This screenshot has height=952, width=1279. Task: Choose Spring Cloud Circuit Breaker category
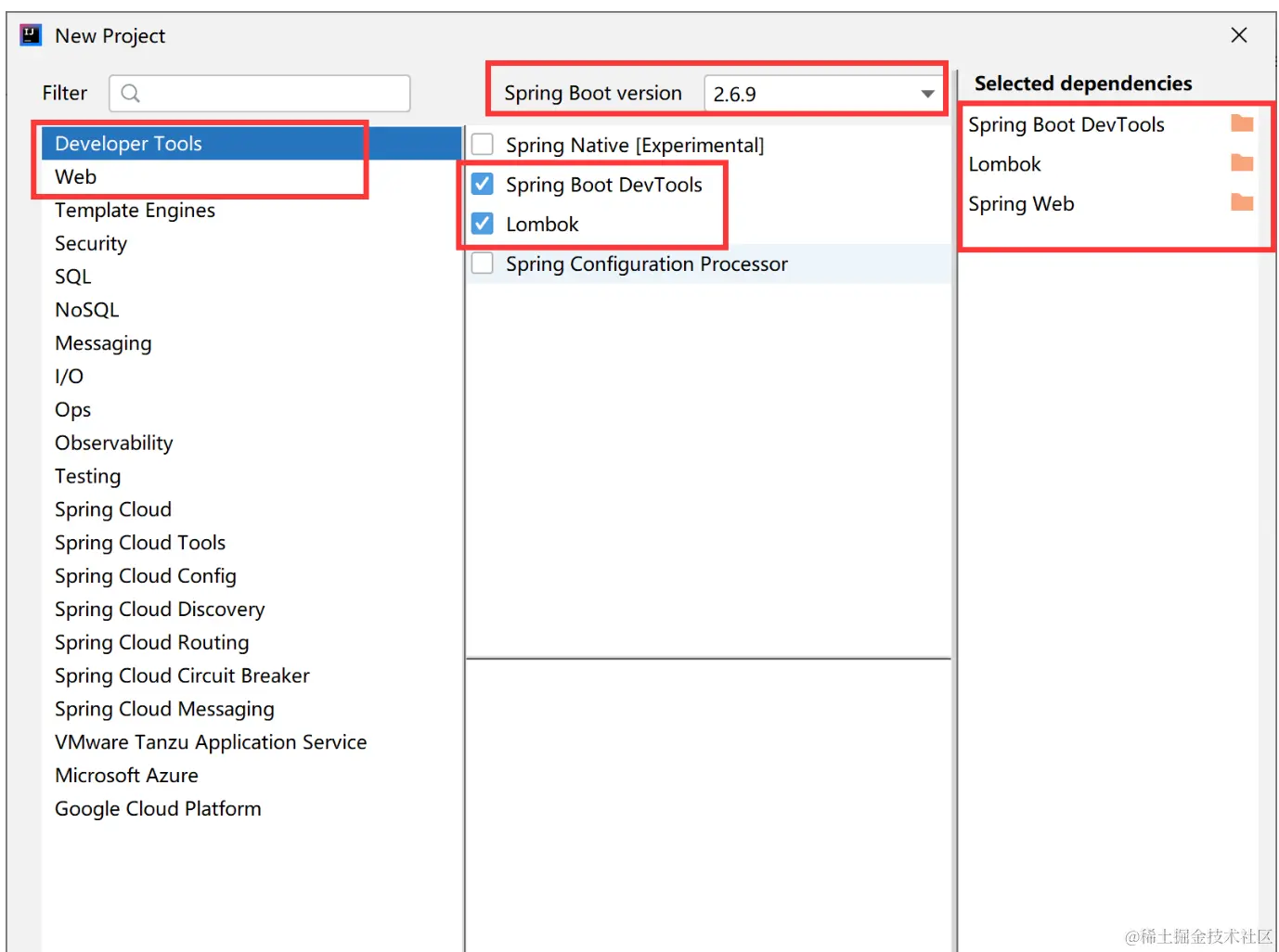click(x=252, y=675)
